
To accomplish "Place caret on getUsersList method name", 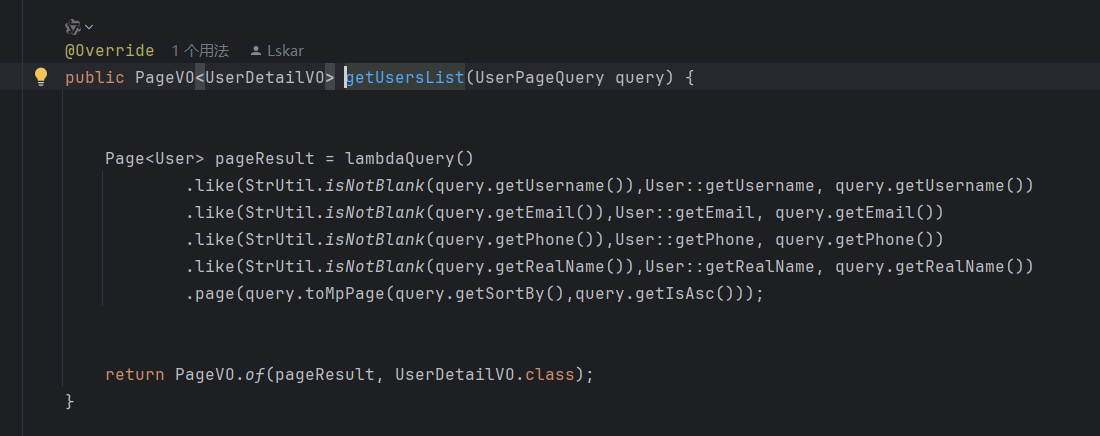I will click(x=405, y=77).
